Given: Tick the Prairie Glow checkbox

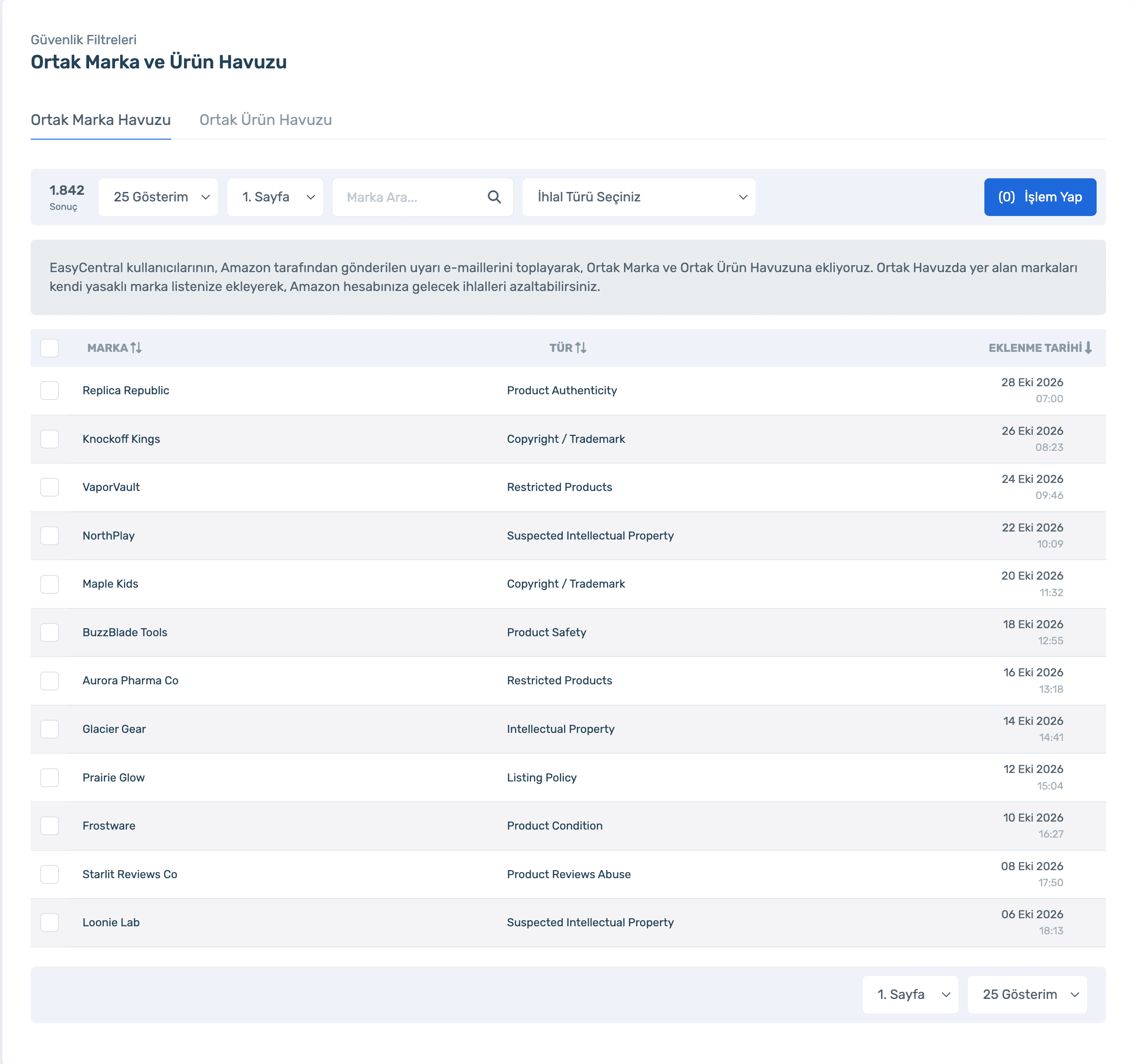Looking at the screenshot, I should tap(50, 778).
